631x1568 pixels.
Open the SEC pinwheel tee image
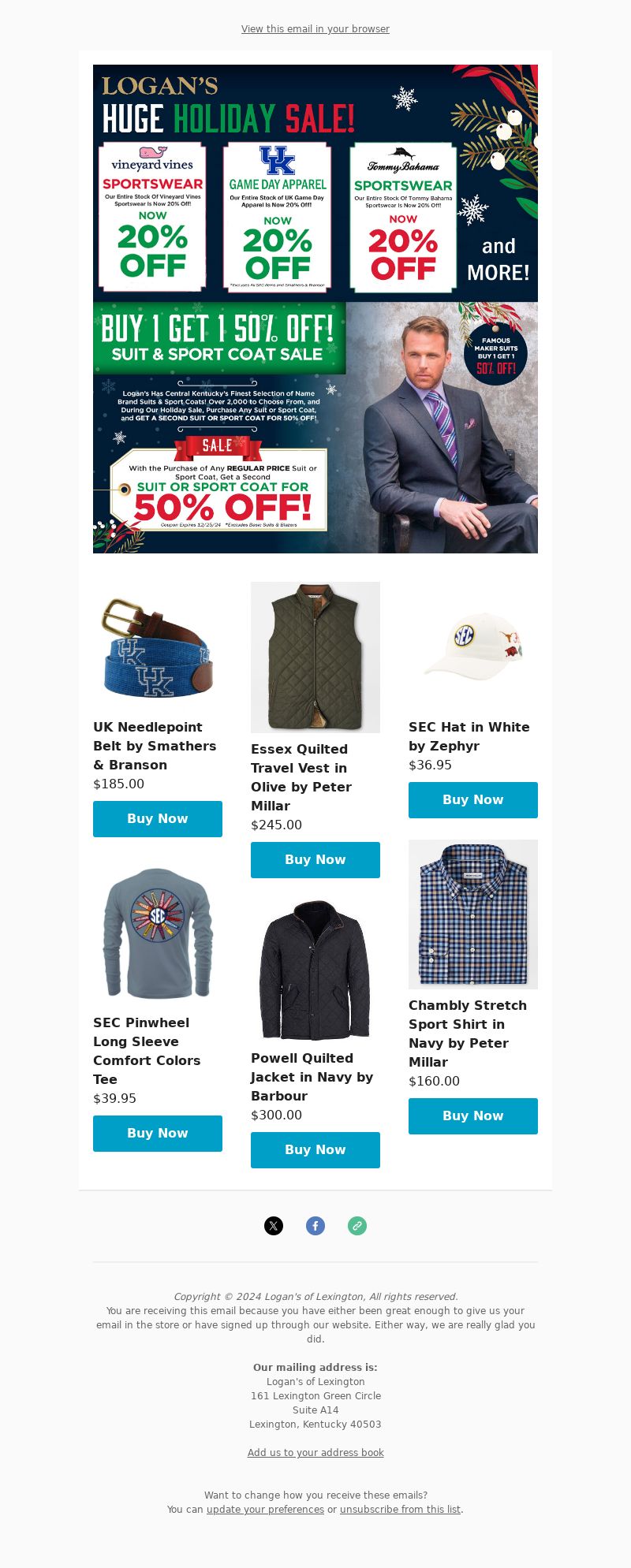(x=158, y=933)
